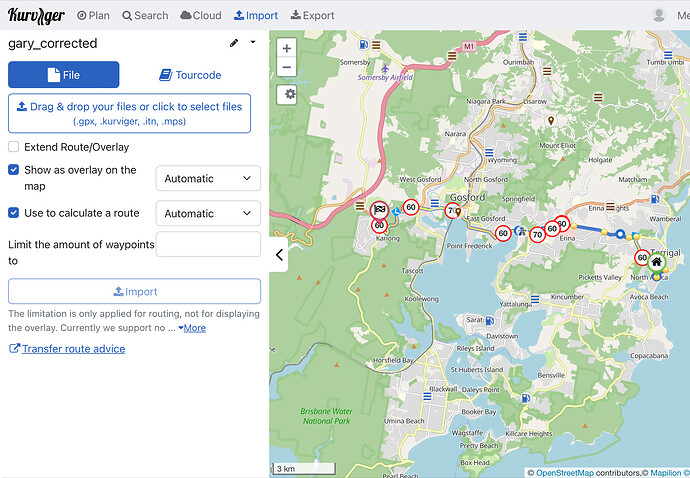
Task: Click the map zoom in plus button
Action: 287,48
